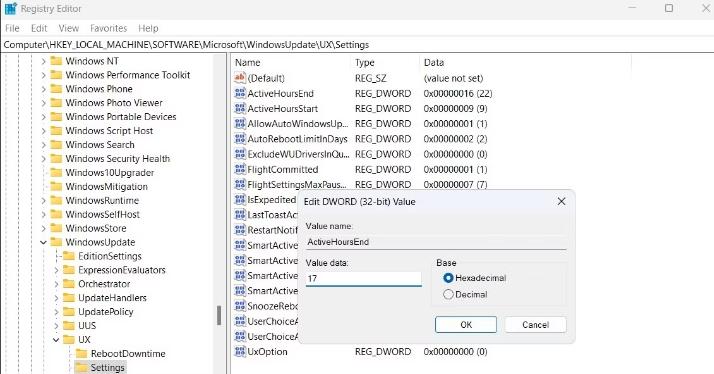Click the IsExpedited DWORD icon

pyautogui.click(x=240, y=200)
